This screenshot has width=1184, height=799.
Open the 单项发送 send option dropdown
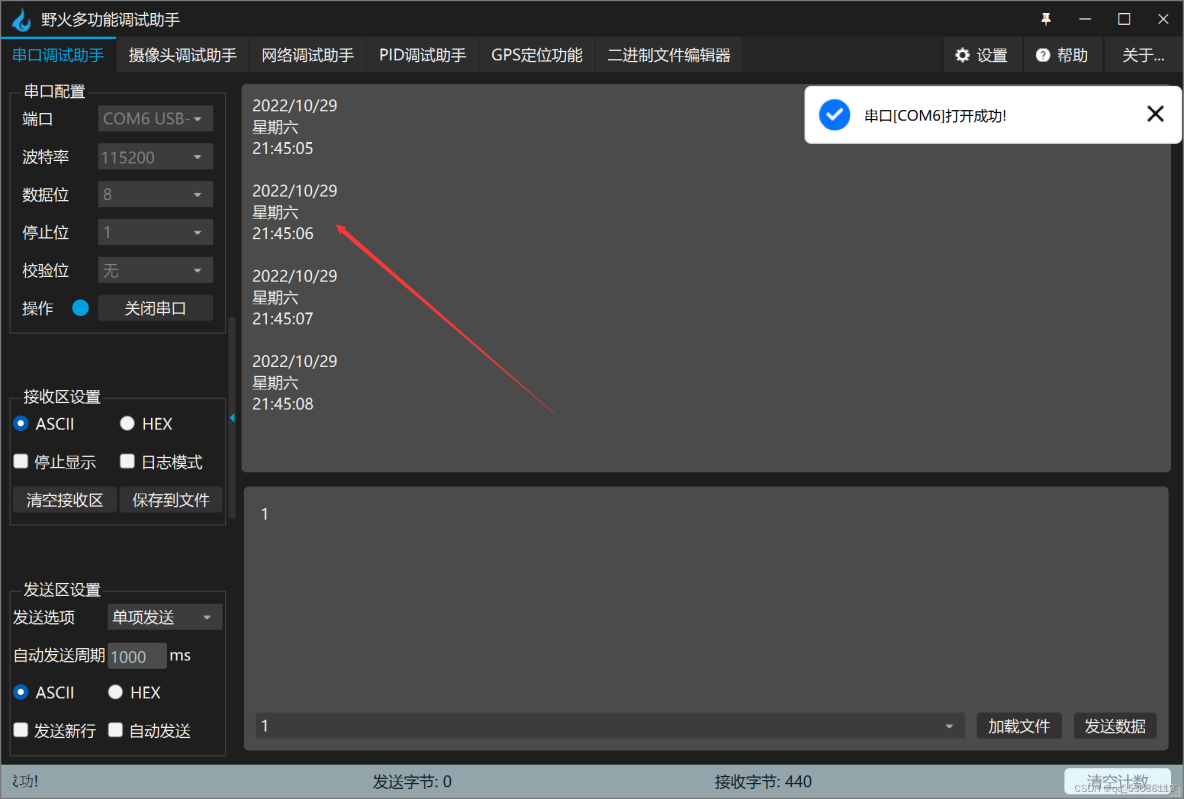(164, 617)
